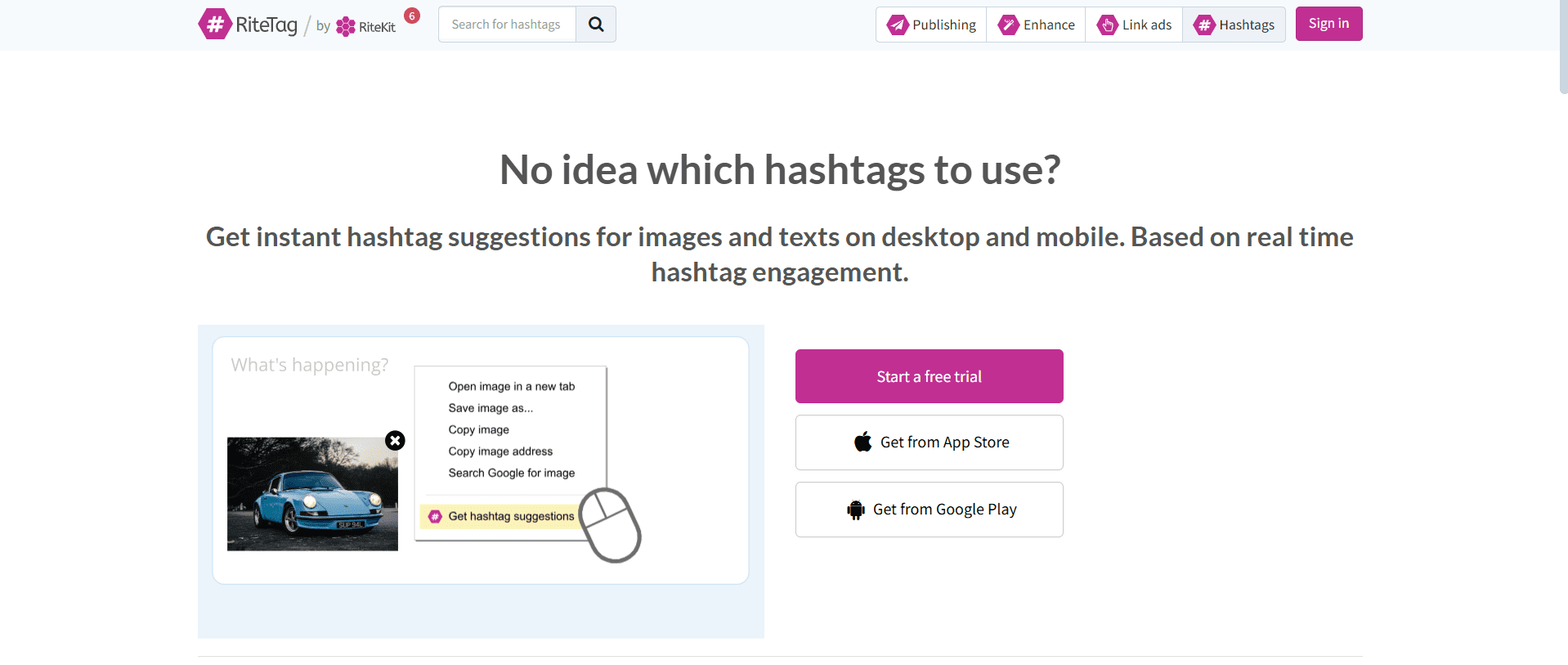Viewport: 1568px width, 665px height.
Task: Open the red notification badge showing 6
Action: 412,16
